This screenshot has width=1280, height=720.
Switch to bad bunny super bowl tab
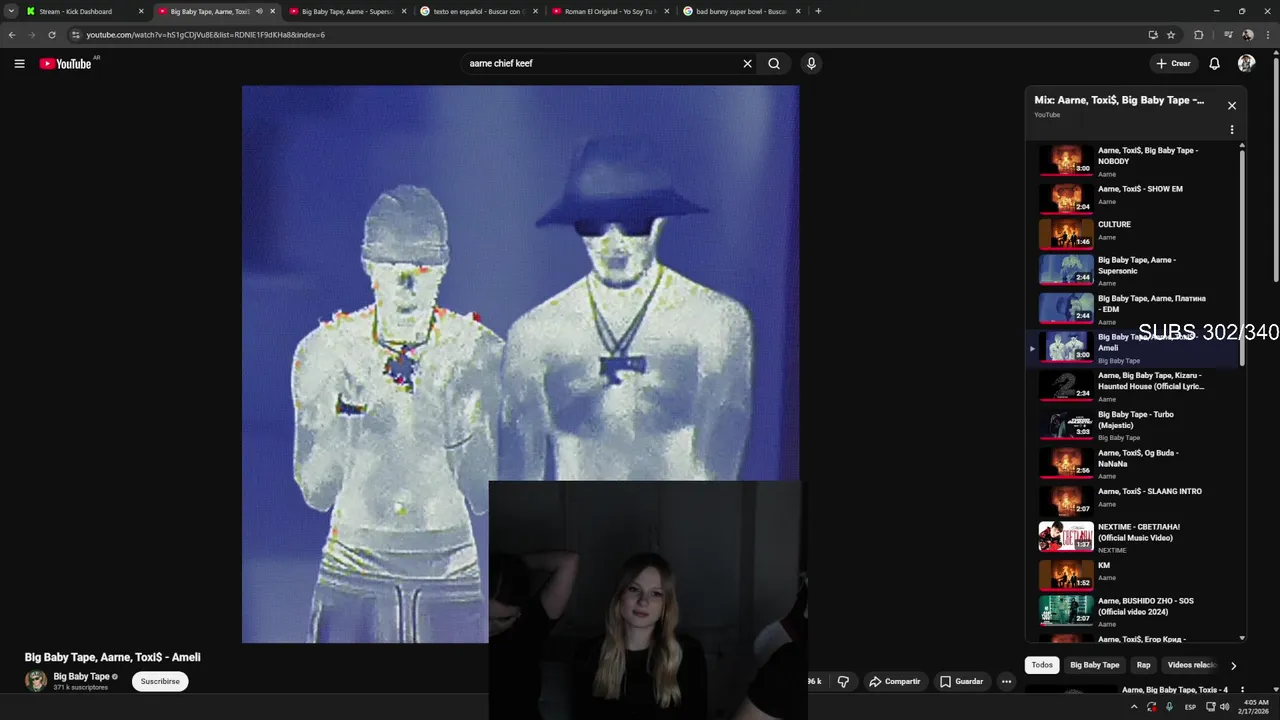(743, 12)
